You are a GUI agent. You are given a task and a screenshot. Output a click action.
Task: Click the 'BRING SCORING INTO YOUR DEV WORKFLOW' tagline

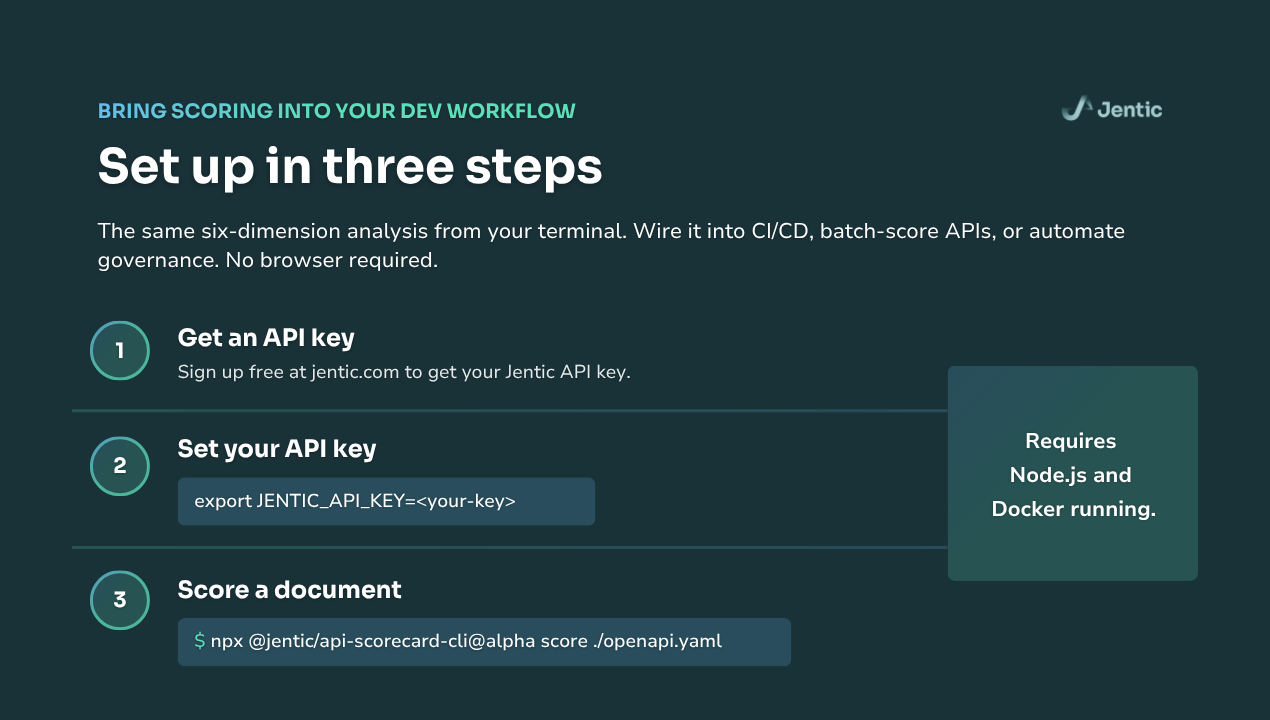tap(337, 111)
